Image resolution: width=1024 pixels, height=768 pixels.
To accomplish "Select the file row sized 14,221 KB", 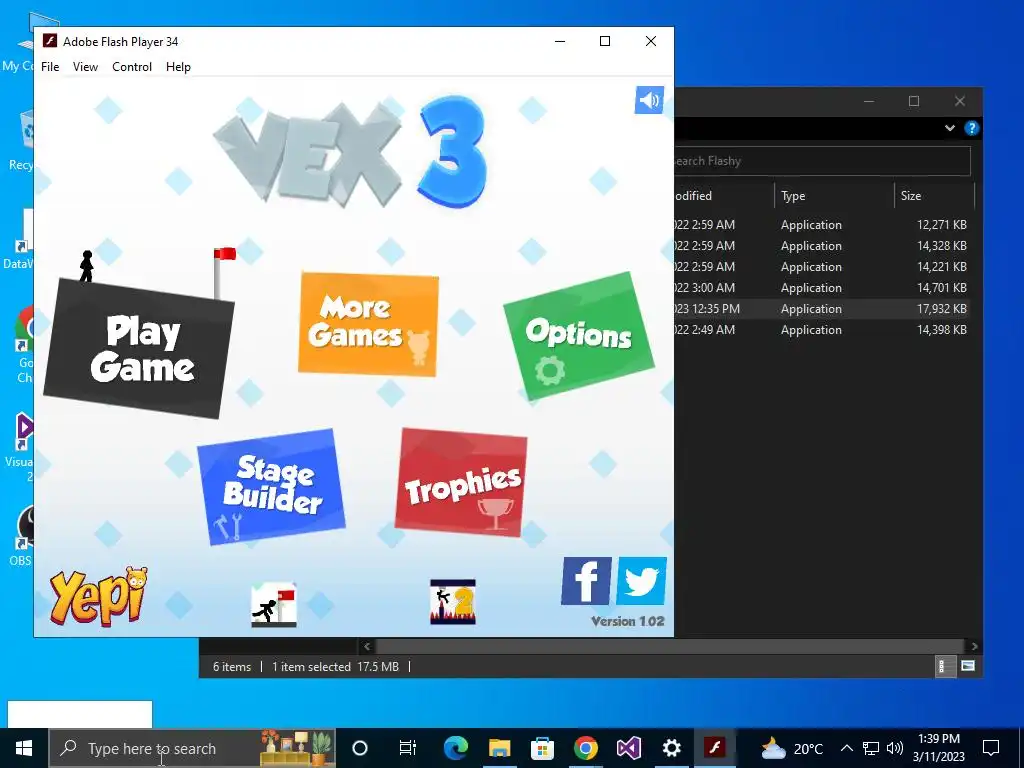I will point(822,266).
